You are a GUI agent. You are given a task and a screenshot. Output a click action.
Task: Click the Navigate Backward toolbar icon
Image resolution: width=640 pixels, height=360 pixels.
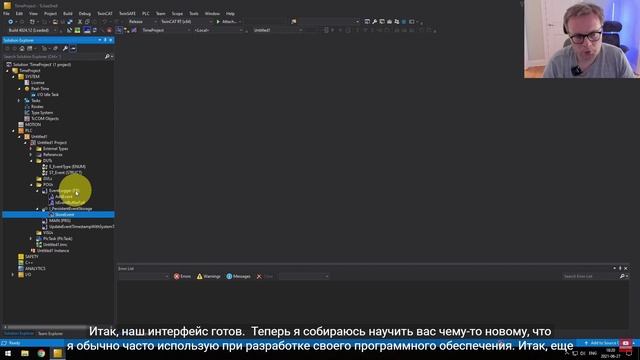pyautogui.click(x=10, y=22)
